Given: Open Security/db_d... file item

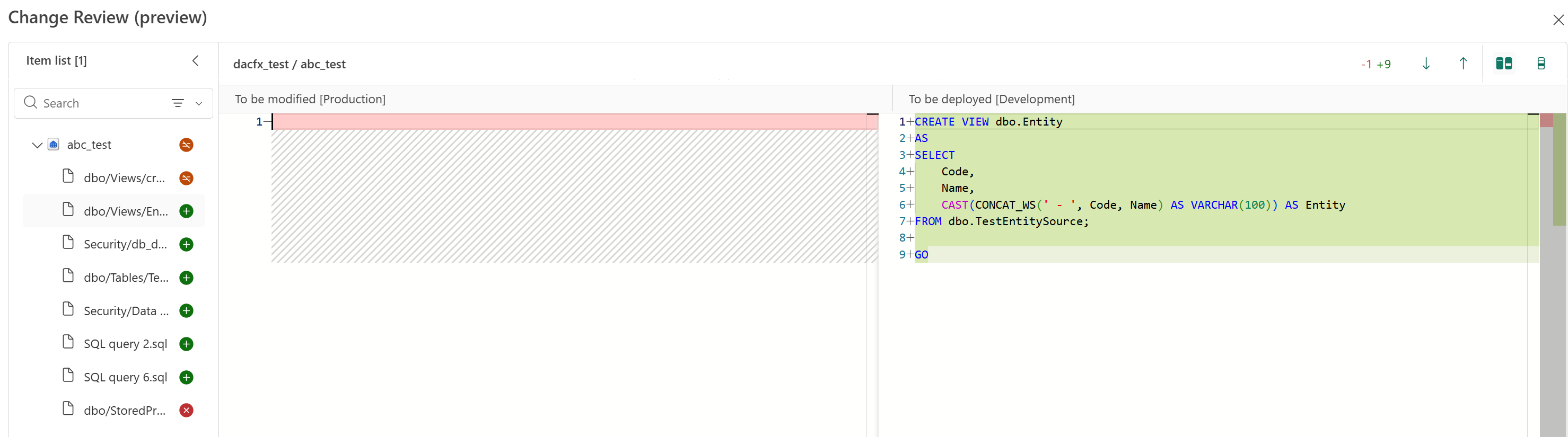Looking at the screenshot, I should tap(125, 244).
